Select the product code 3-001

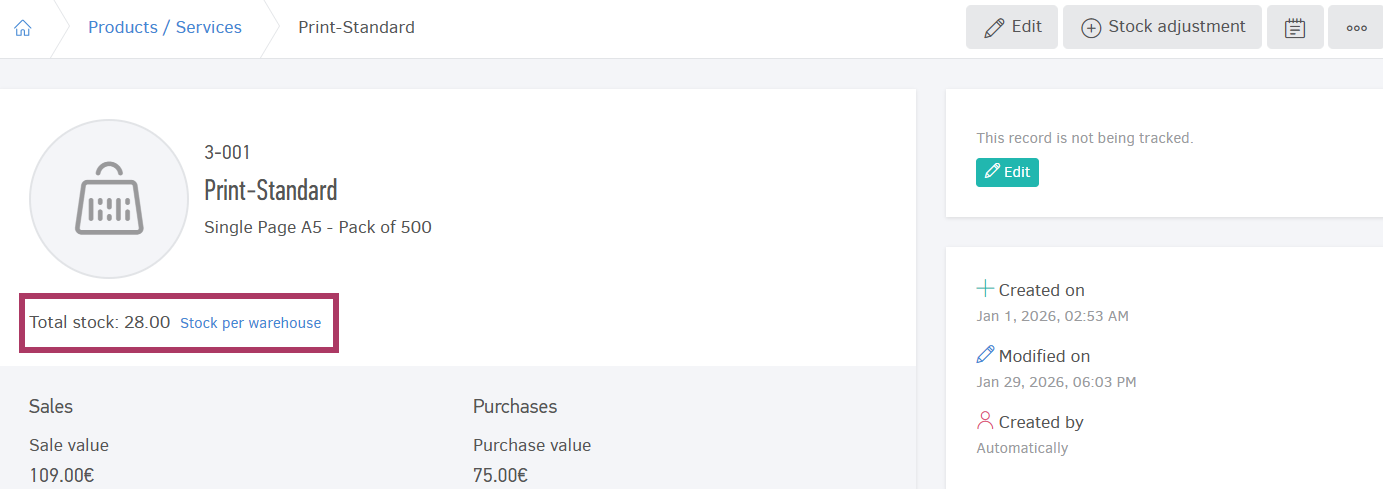pos(227,153)
